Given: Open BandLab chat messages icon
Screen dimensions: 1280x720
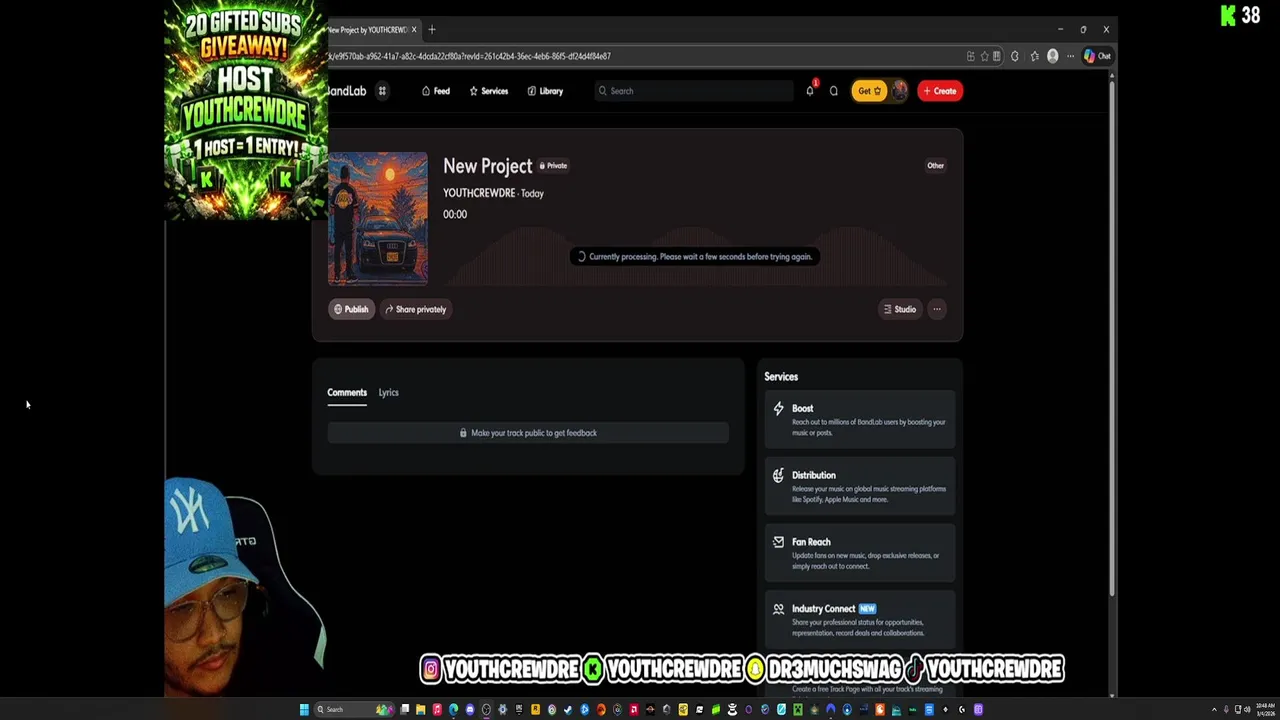Looking at the screenshot, I should click(833, 91).
